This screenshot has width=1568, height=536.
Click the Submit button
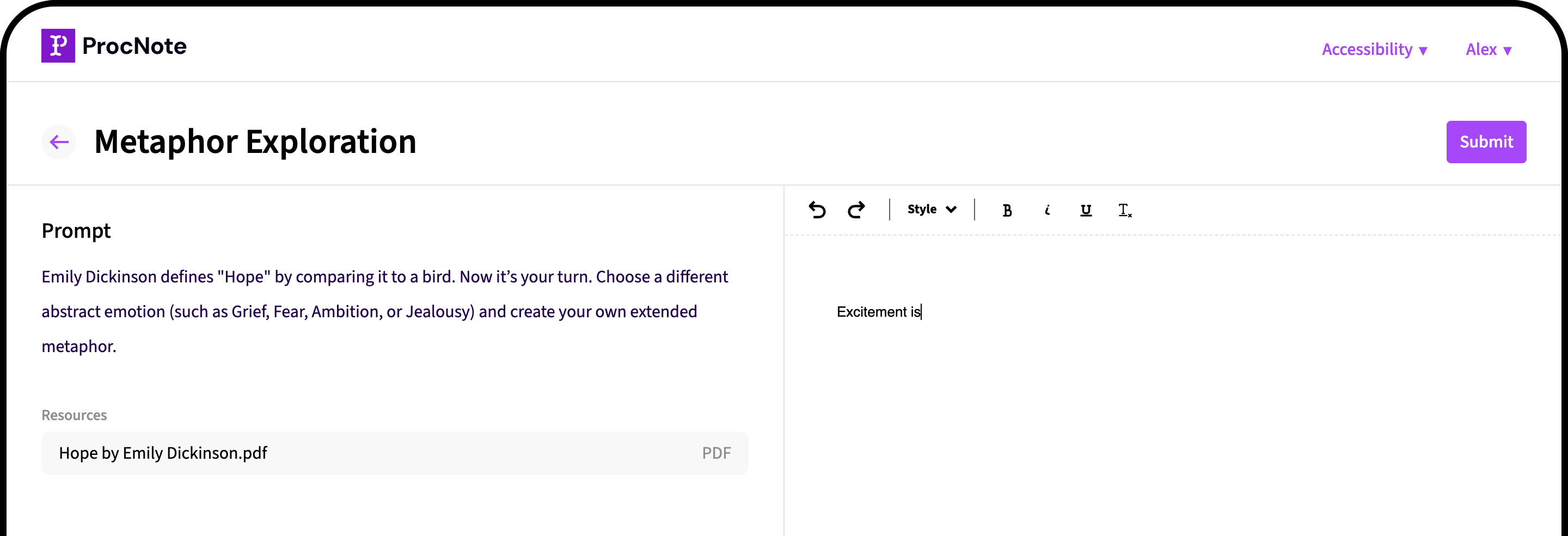(1486, 142)
